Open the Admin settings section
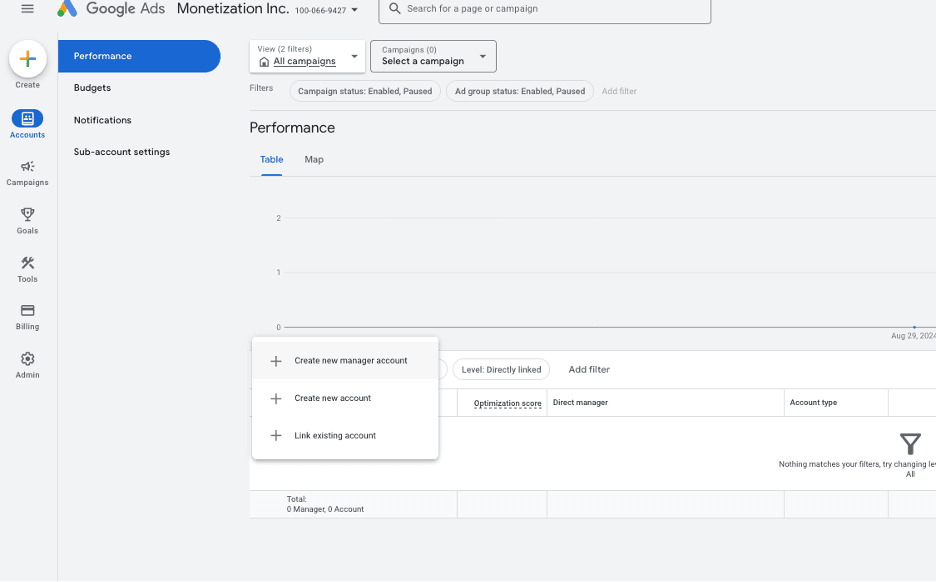 click(x=27, y=363)
